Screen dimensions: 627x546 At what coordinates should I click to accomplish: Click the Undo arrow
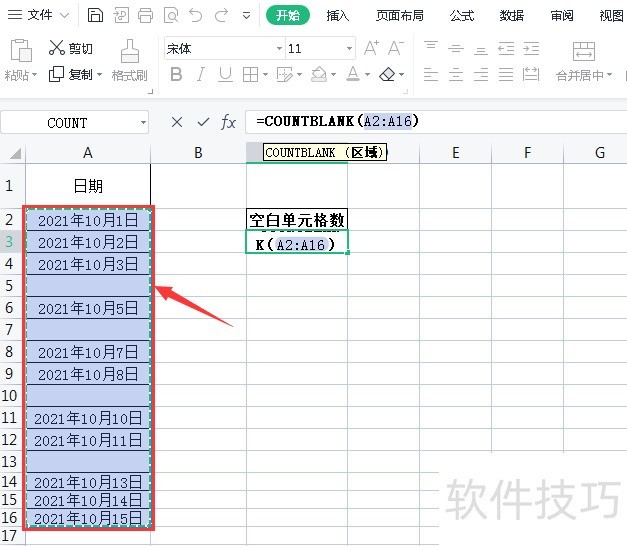(x=196, y=15)
